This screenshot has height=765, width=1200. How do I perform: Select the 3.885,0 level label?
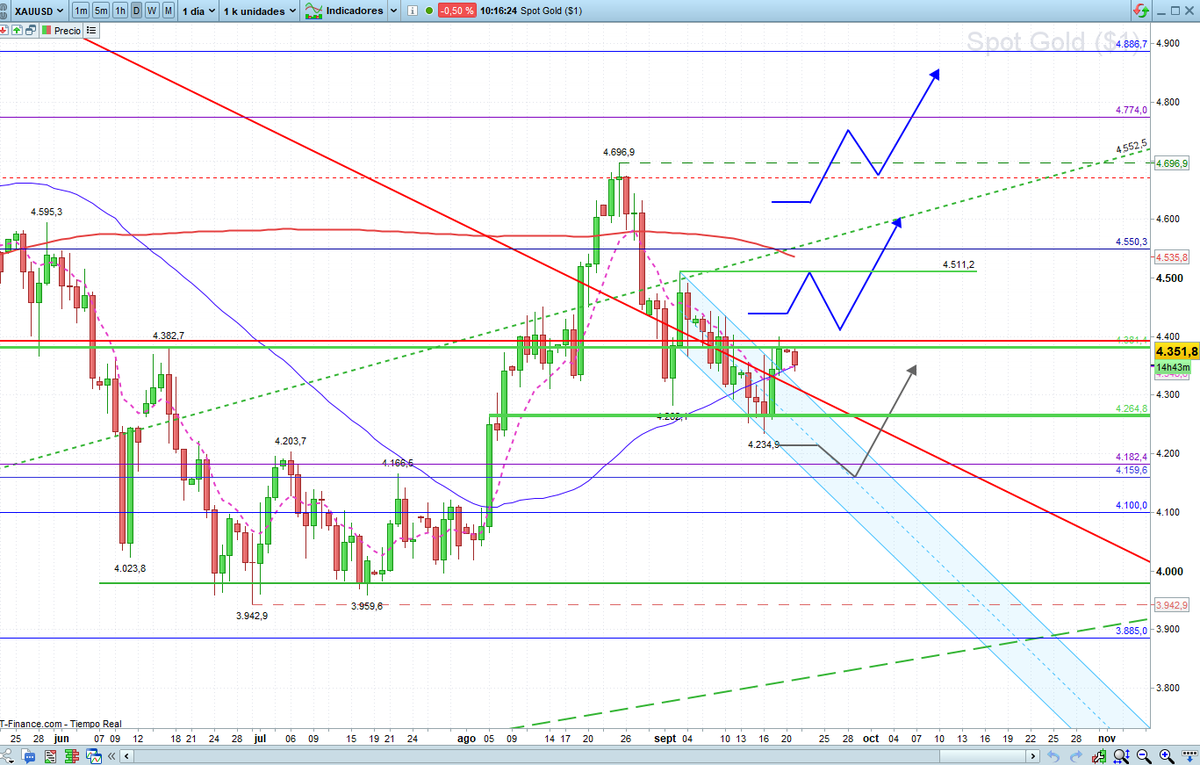click(x=1130, y=632)
